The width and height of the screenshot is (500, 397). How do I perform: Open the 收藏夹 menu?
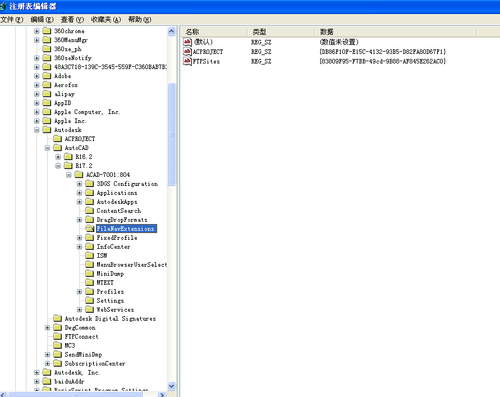(x=106, y=20)
